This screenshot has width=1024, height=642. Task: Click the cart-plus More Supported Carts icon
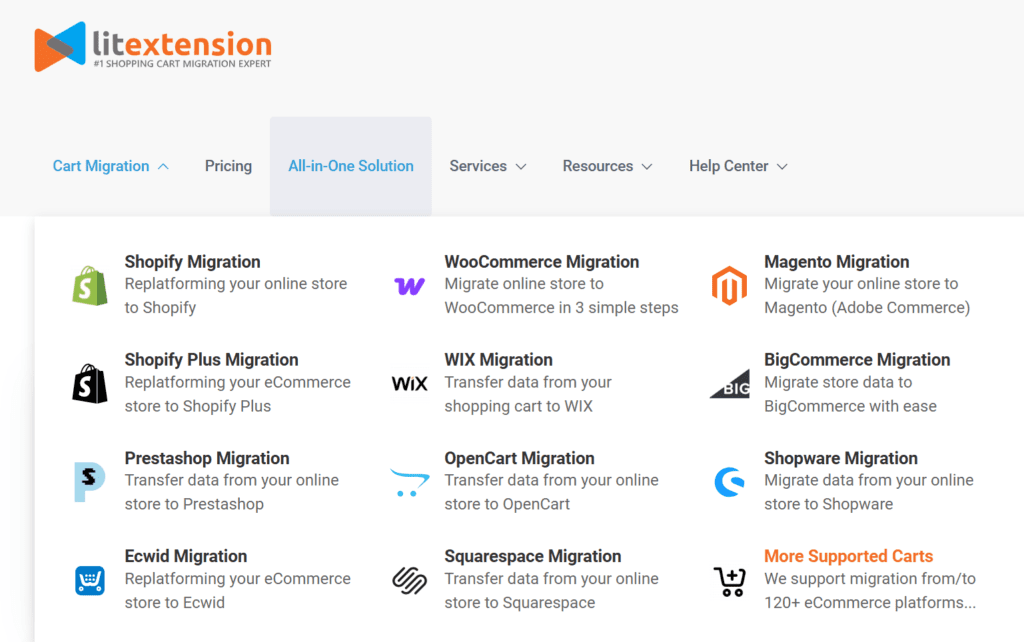tap(729, 581)
